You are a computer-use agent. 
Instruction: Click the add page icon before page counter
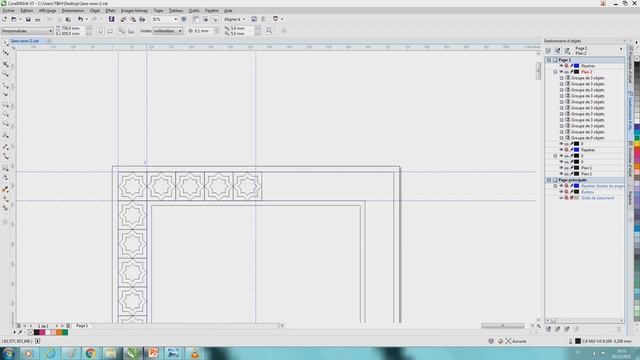pyautogui.click(x=19, y=326)
